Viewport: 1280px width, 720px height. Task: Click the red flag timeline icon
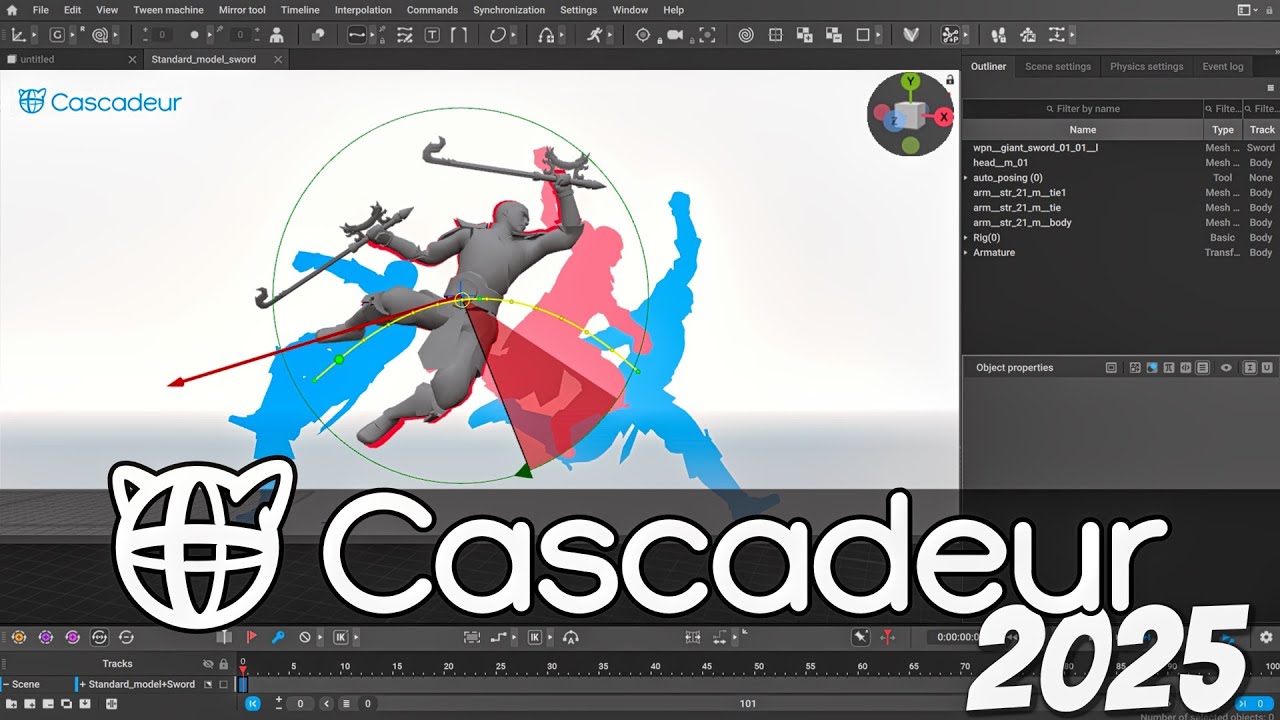pyautogui.click(x=252, y=637)
